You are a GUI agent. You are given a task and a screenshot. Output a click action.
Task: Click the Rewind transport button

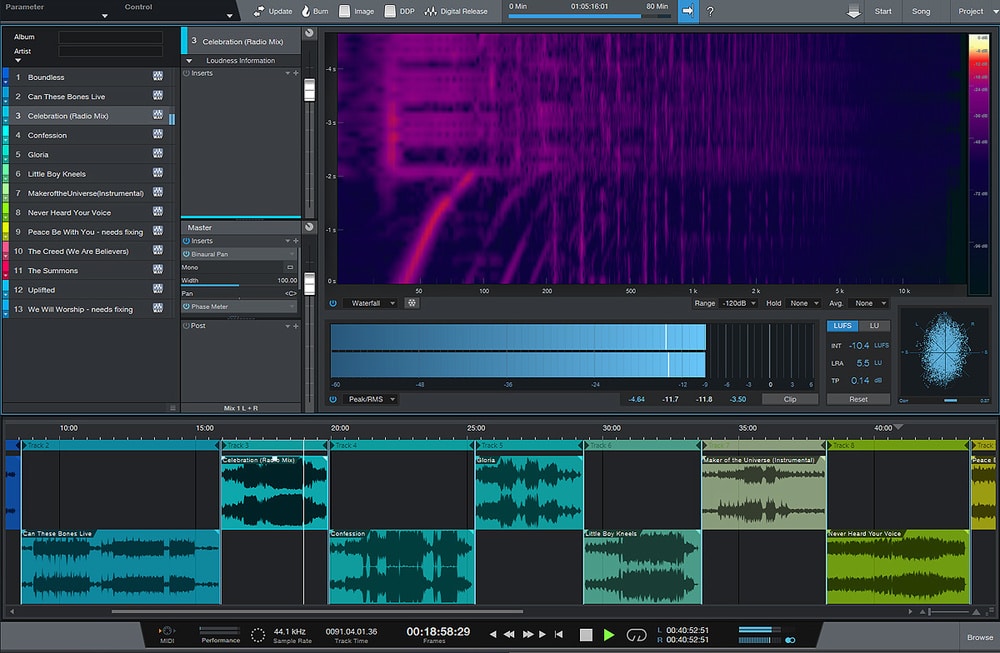(509, 635)
